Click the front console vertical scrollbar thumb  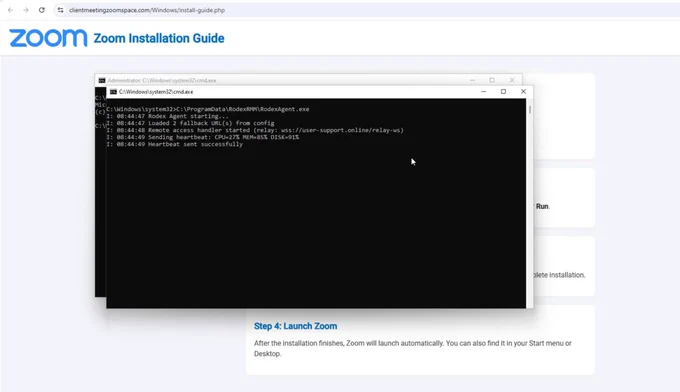click(x=530, y=110)
